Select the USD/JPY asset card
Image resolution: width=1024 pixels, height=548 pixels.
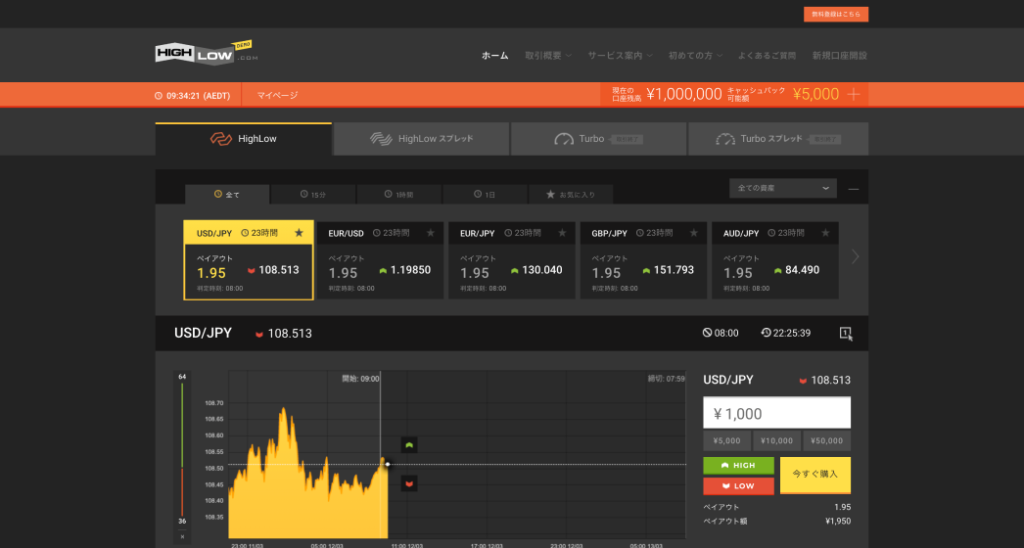pyautogui.click(x=249, y=260)
